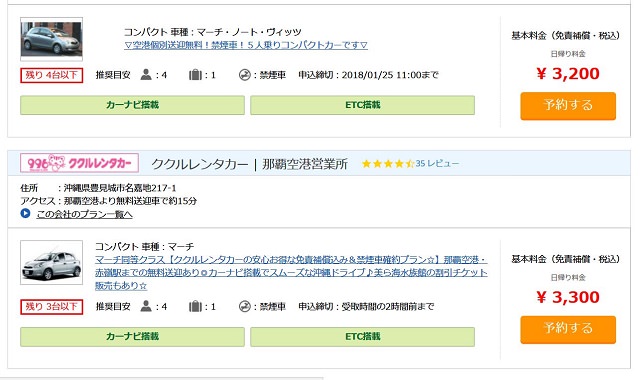Screen dimensions: 640x380
Task: Click the blue arrow icon beside プラン一覧へ
Action: coord(25,213)
